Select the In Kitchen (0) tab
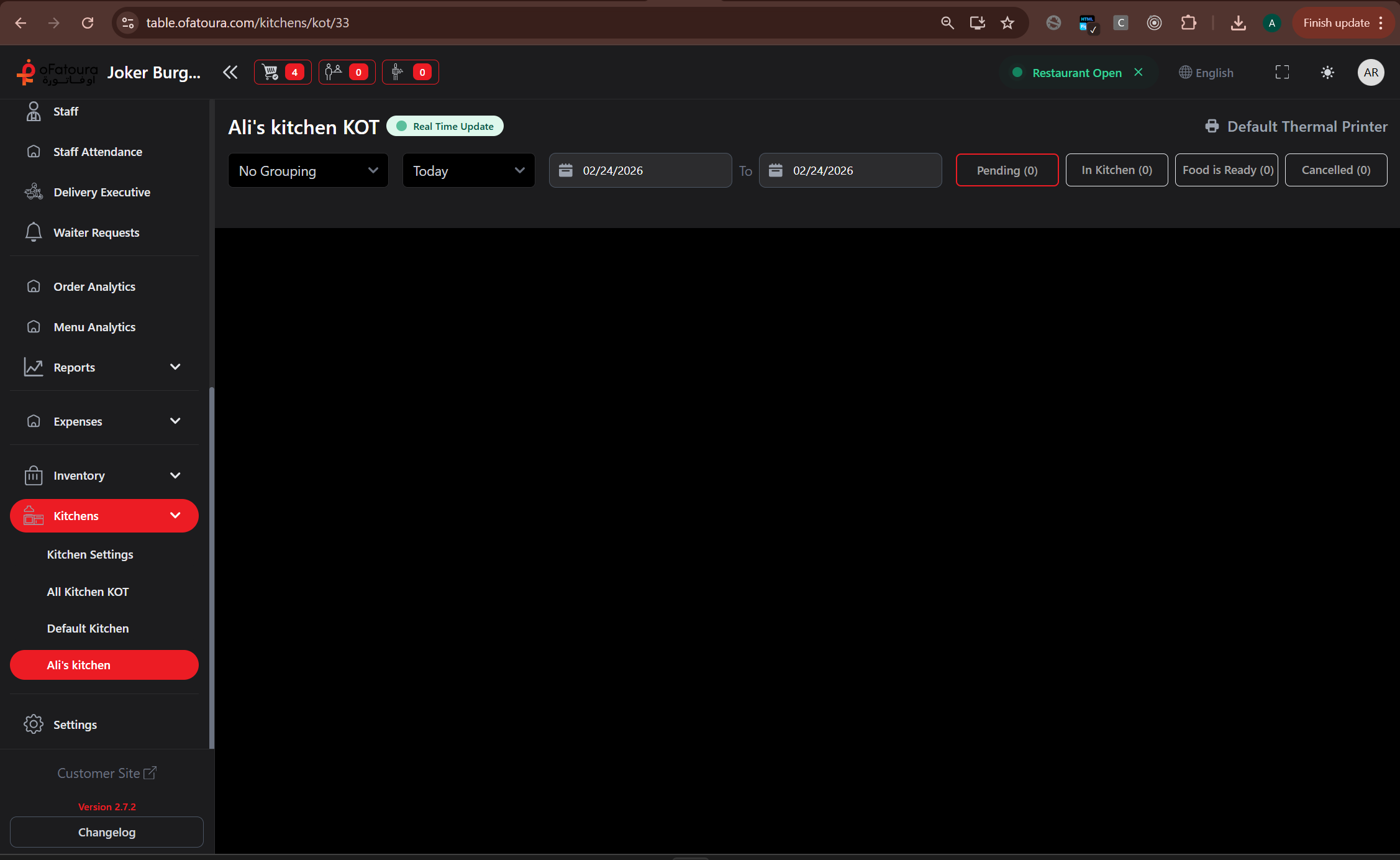 pos(1116,170)
